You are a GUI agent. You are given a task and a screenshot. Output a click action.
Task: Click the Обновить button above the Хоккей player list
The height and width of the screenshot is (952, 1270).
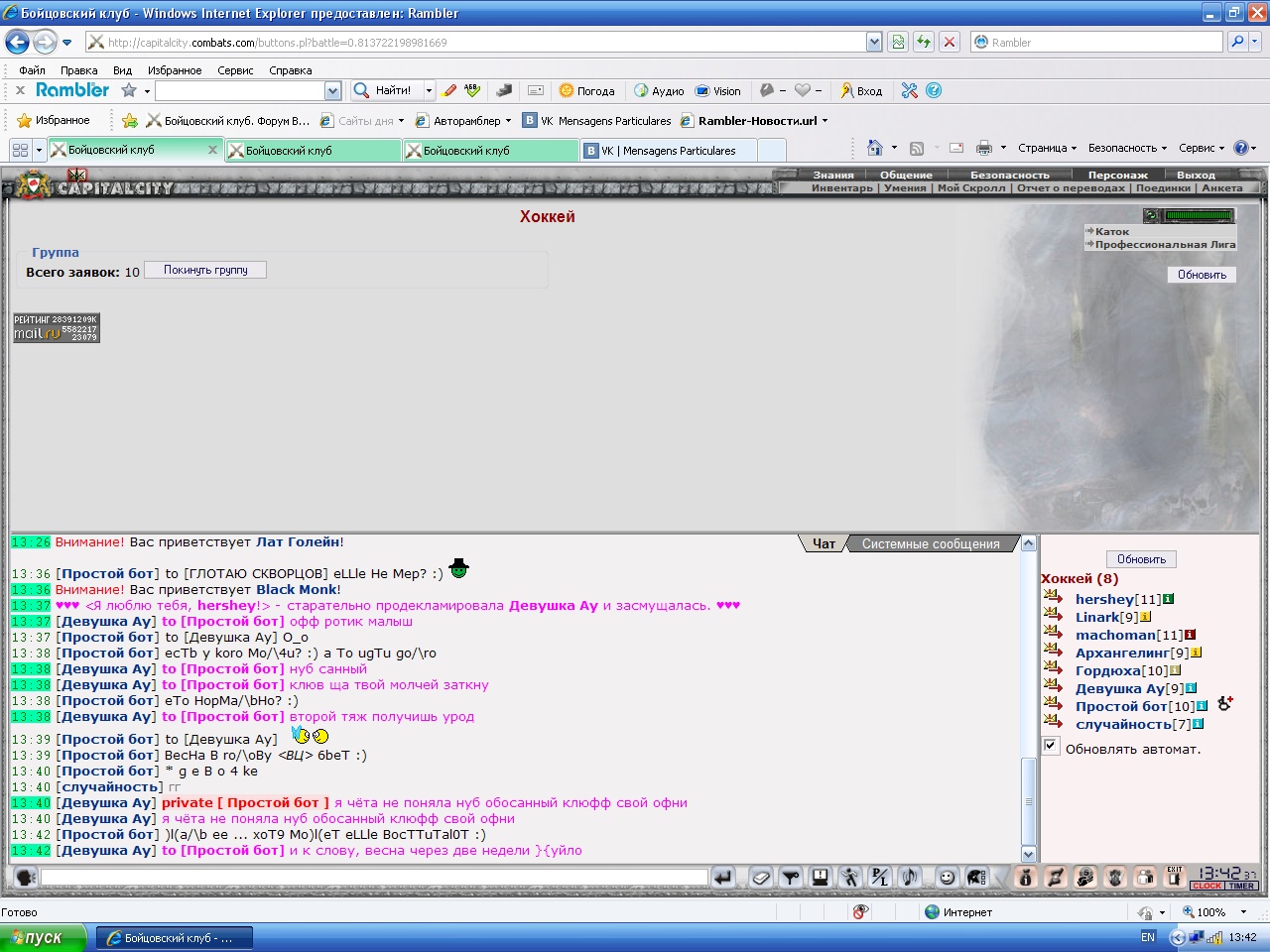(x=1141, y=559)
